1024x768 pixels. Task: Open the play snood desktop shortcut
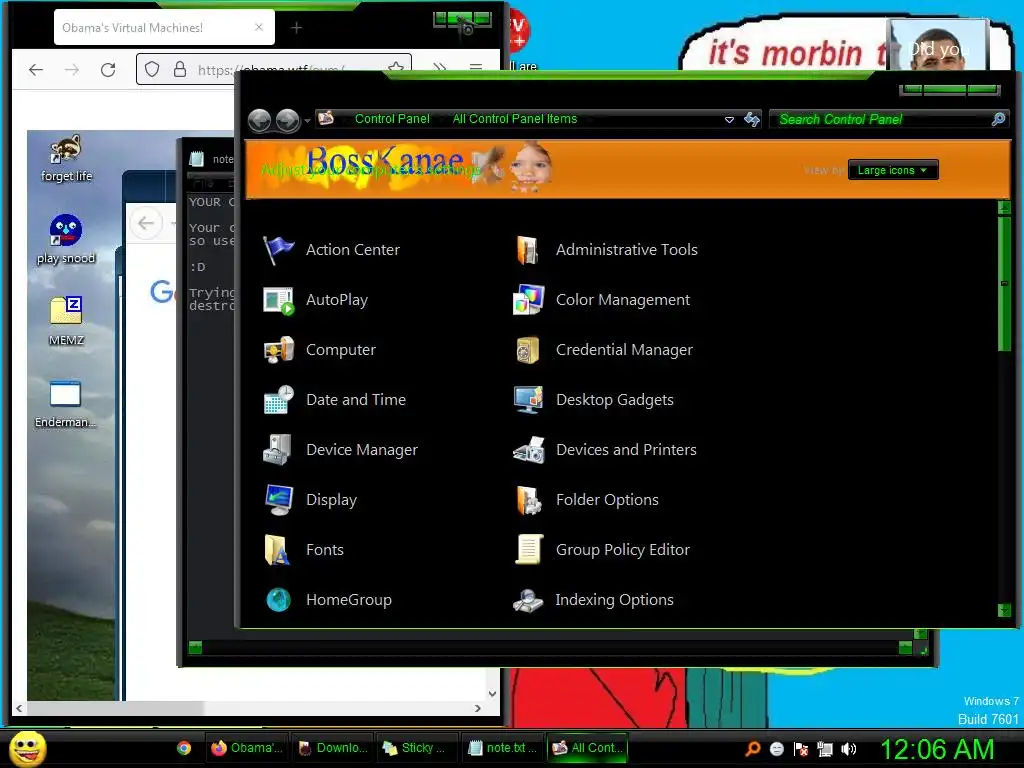tap(66, 240)
